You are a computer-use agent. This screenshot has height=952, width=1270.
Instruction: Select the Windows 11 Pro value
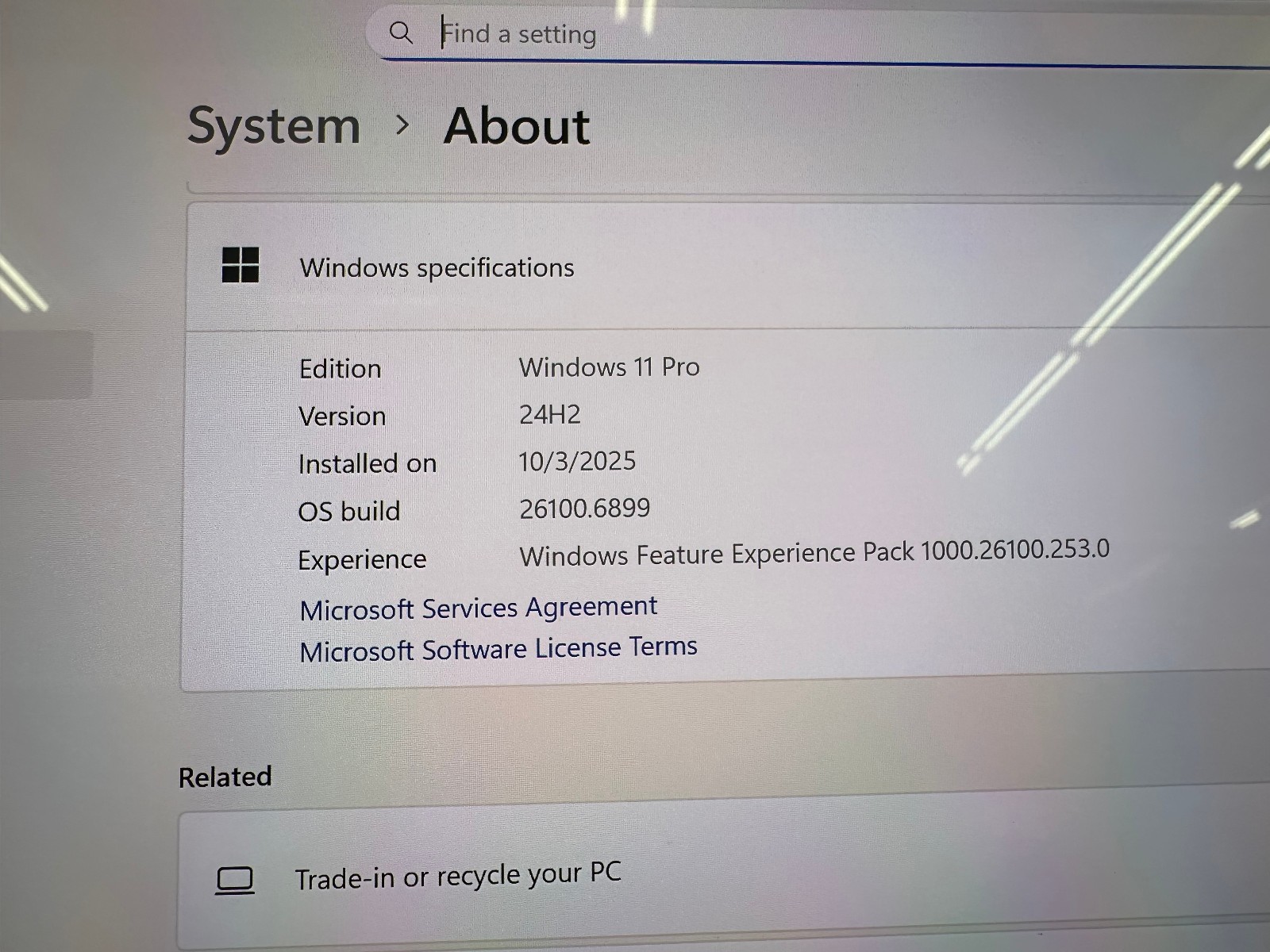(609, 367)
